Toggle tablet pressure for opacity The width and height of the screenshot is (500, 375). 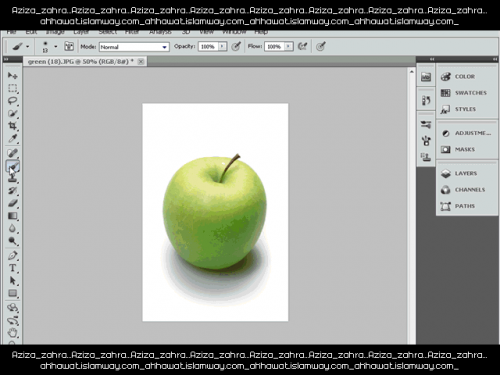(236, 46)
